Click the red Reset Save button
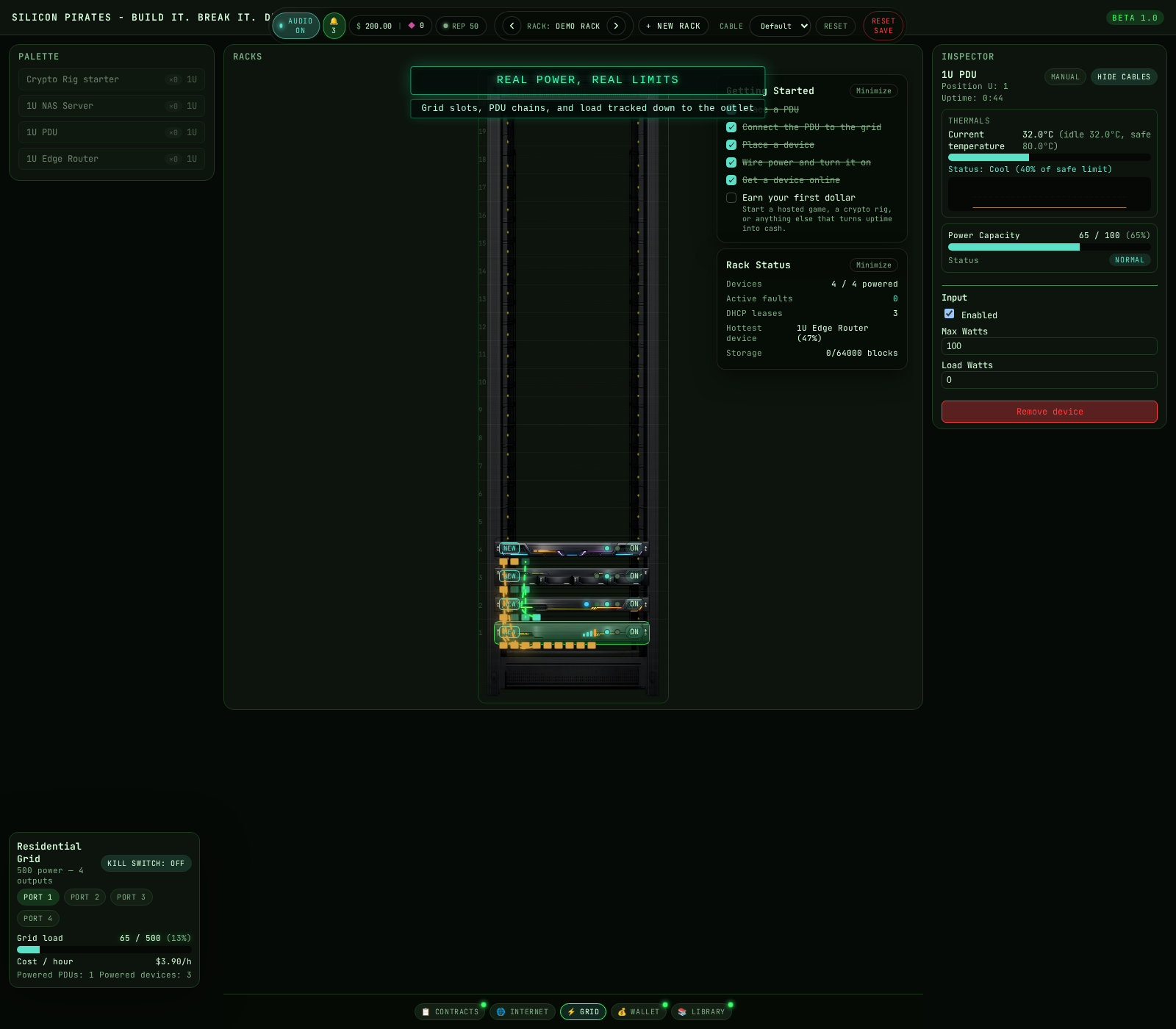1176x1029 pixels. tap(883, 26)
